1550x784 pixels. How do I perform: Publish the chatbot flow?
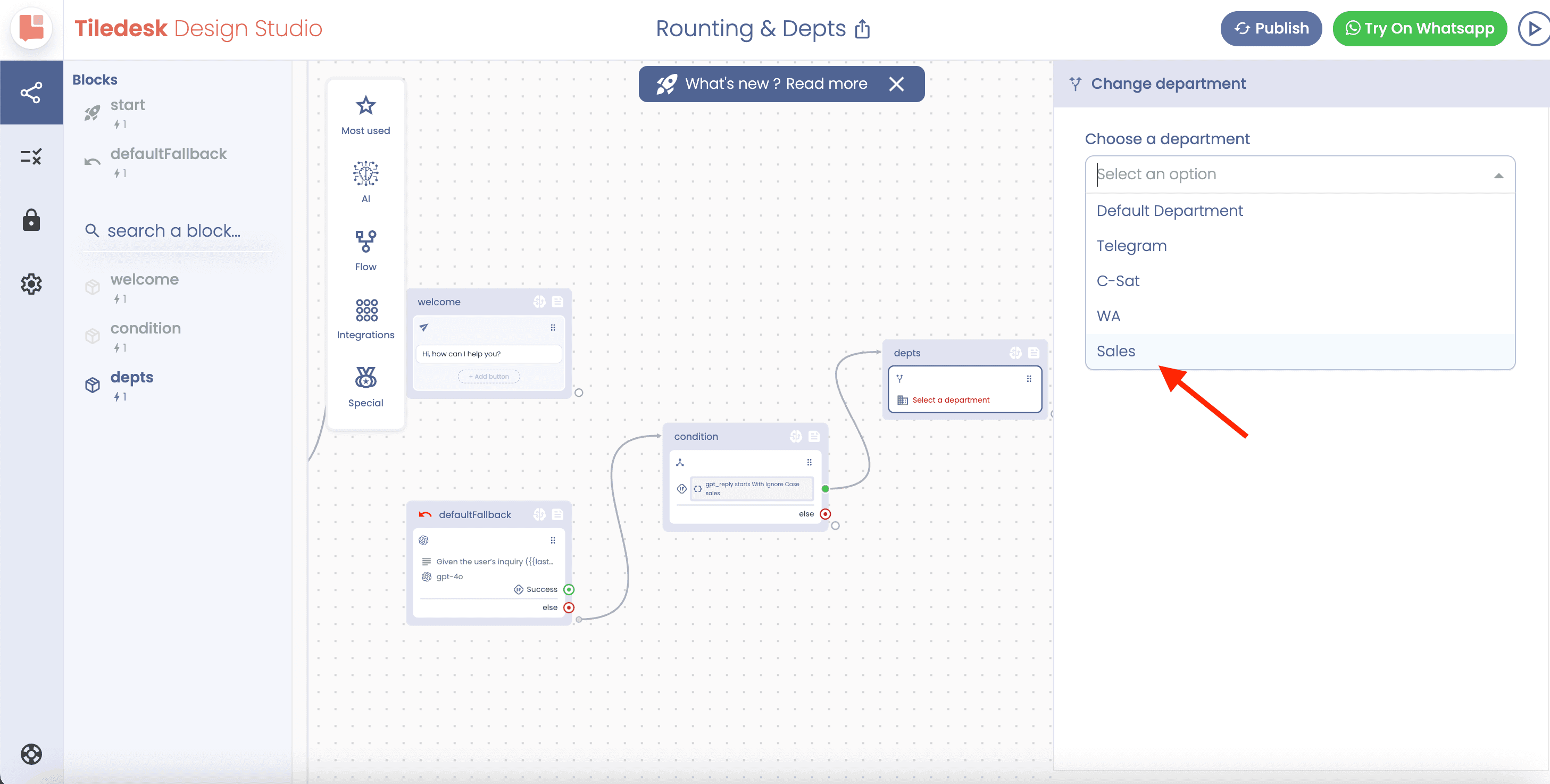pyautogui.click(x=1271, y=28)
